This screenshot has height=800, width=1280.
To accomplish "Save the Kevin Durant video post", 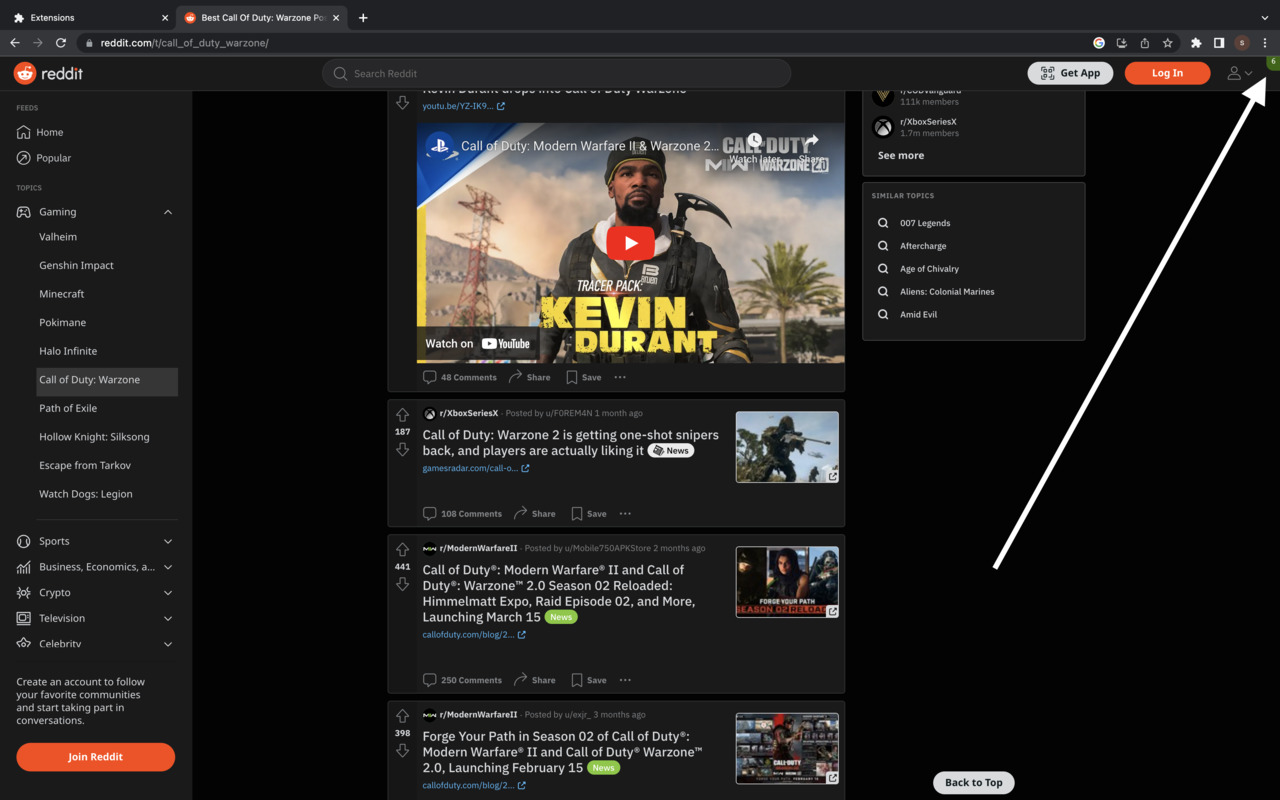I will click(583, 377).
